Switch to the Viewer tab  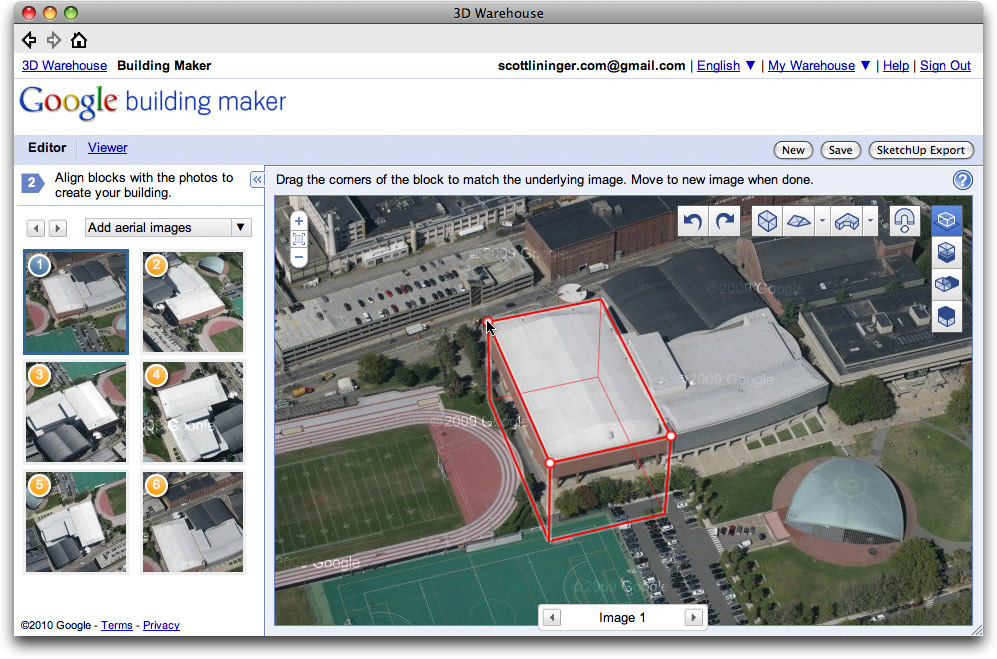[x=107, y=148]
